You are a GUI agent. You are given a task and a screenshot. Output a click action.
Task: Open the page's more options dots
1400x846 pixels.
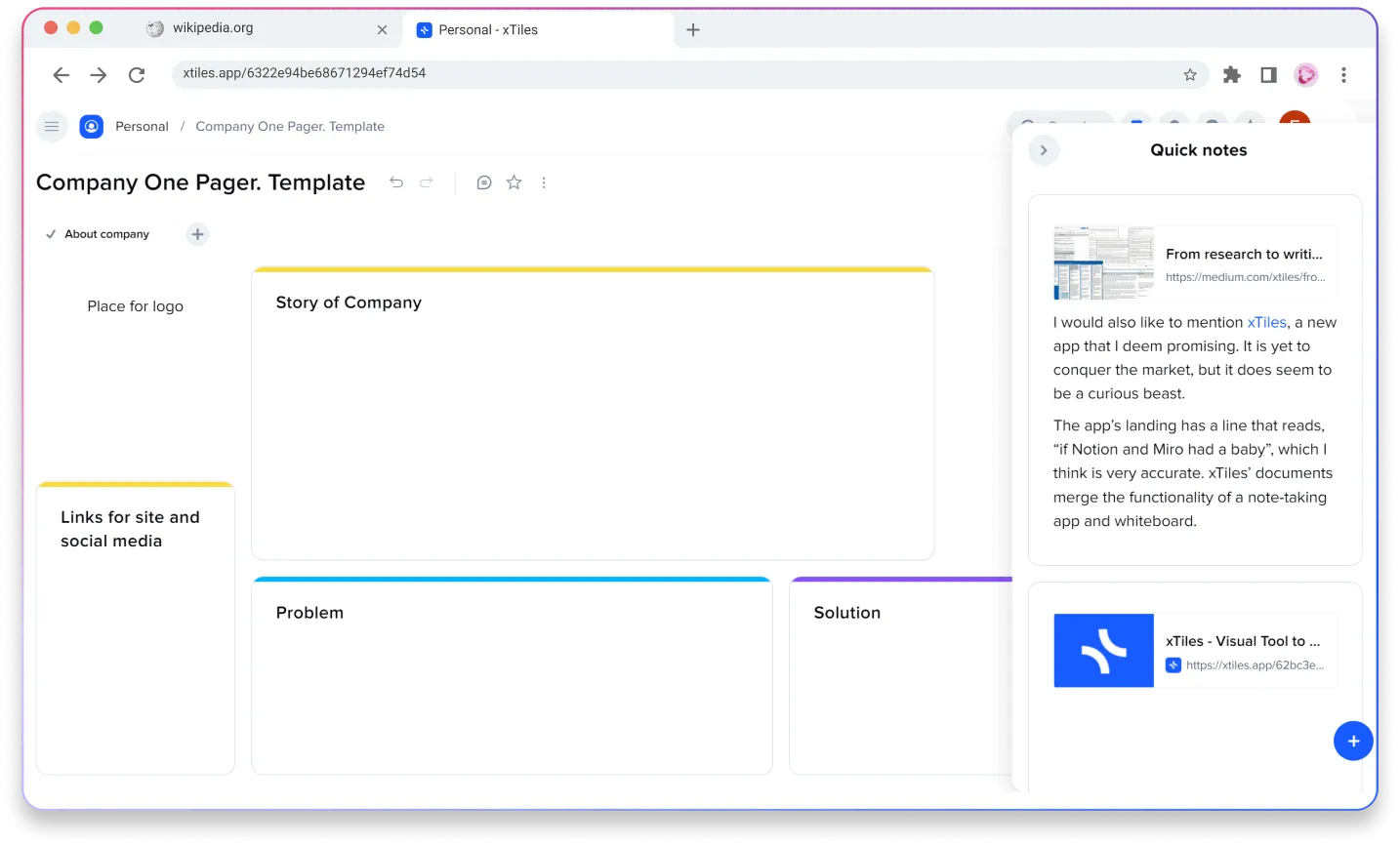[x=544, y=182]
